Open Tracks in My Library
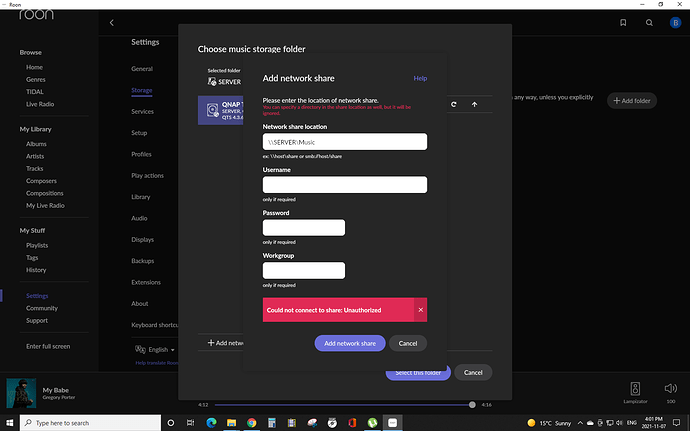690x431 pixels. (34, 169)
